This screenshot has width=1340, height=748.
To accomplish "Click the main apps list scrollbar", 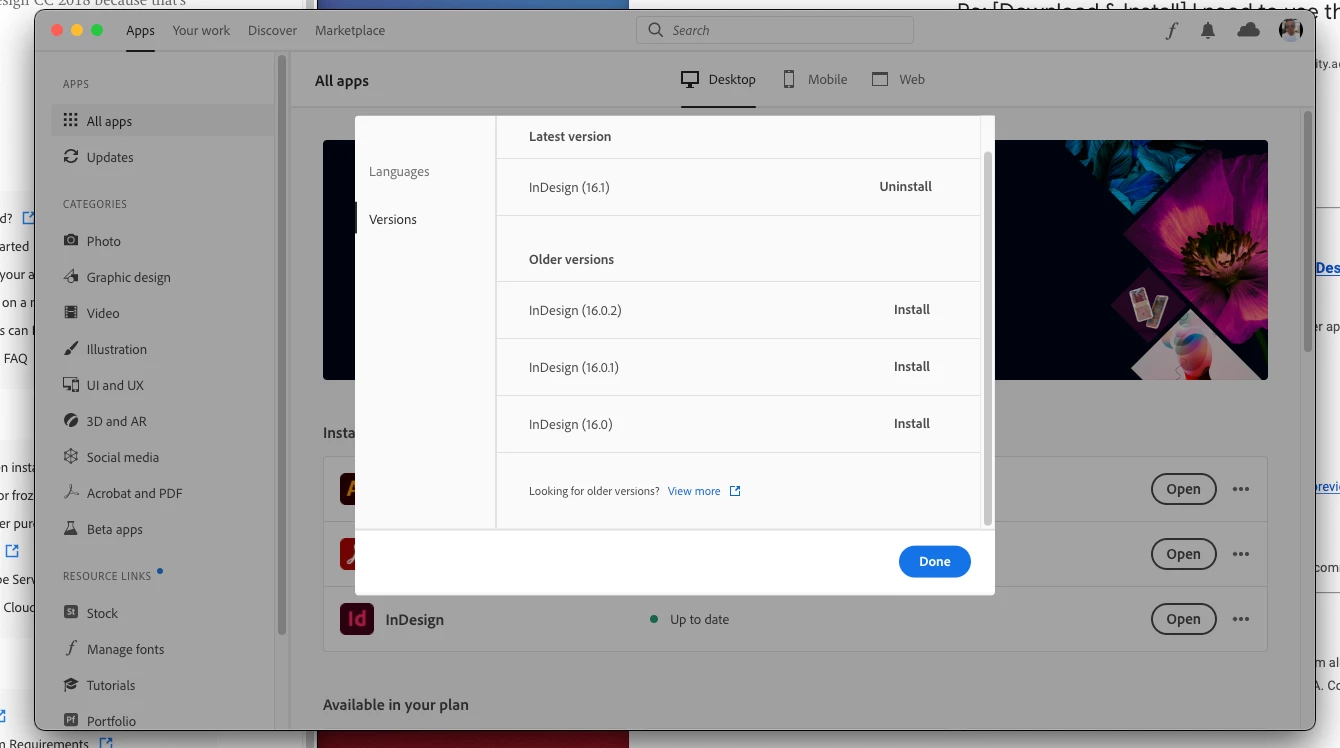I will 1307,230.
